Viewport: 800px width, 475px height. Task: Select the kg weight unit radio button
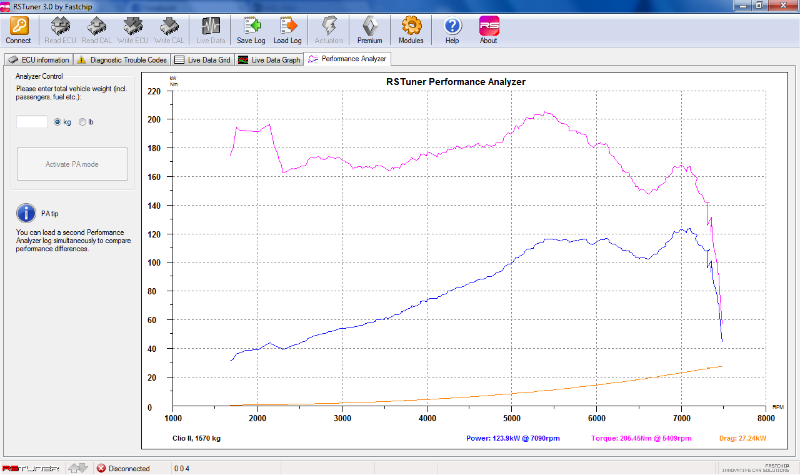[x=57, y=122]
